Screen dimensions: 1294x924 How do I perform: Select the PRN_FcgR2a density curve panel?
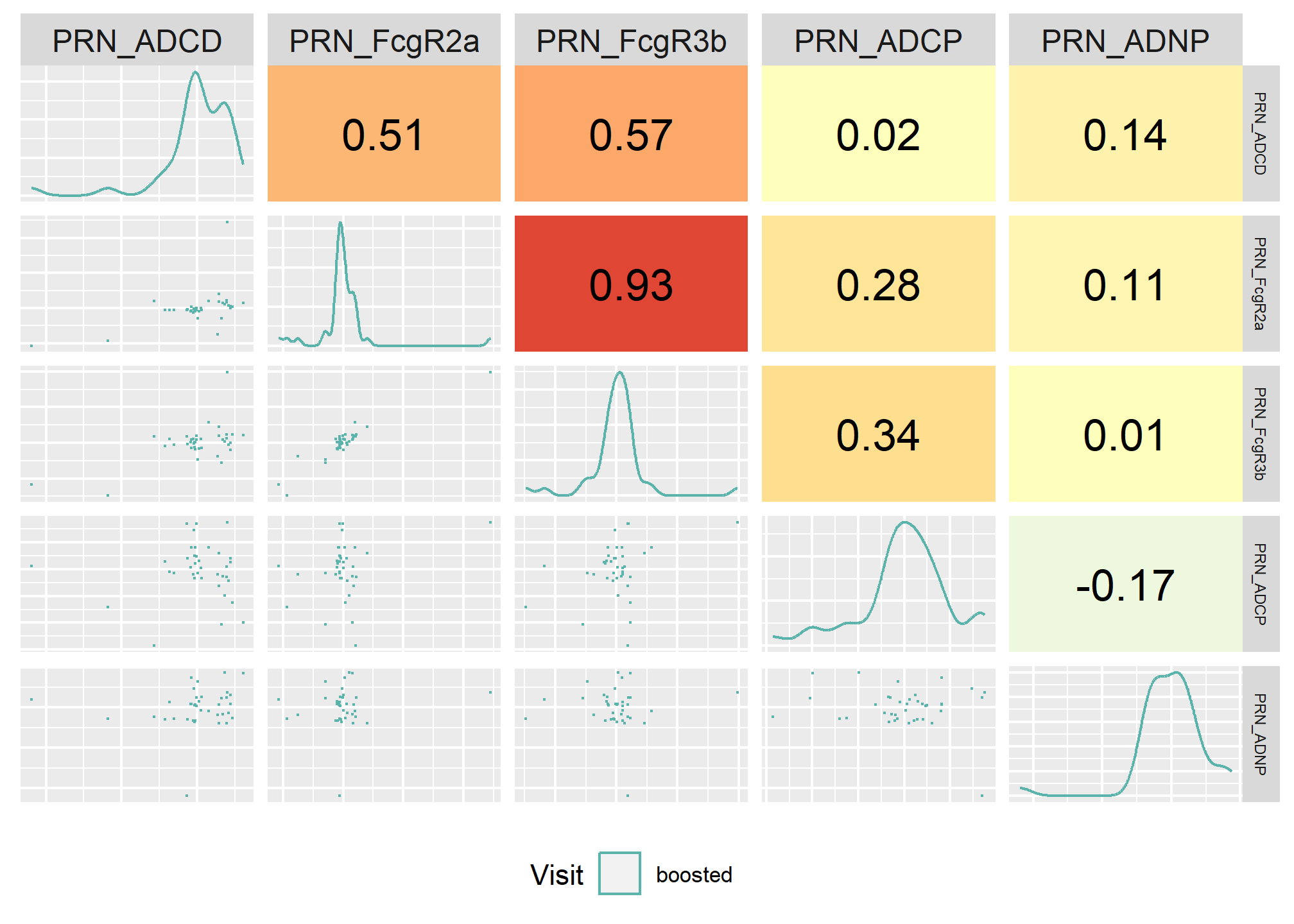(x=384, y=284)
